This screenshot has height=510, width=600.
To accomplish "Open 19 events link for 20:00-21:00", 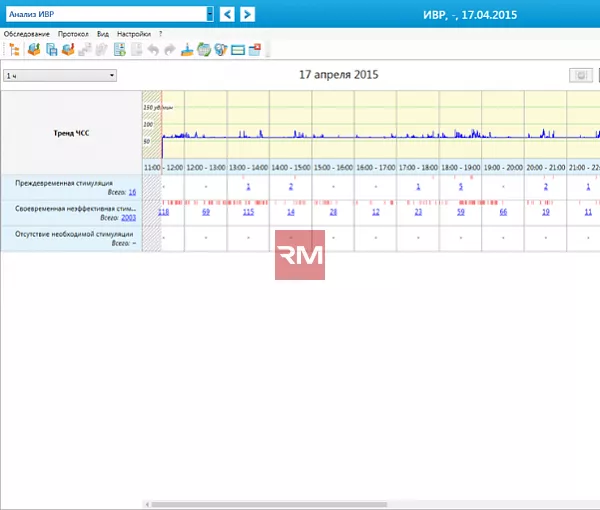I will click(546, 212).
